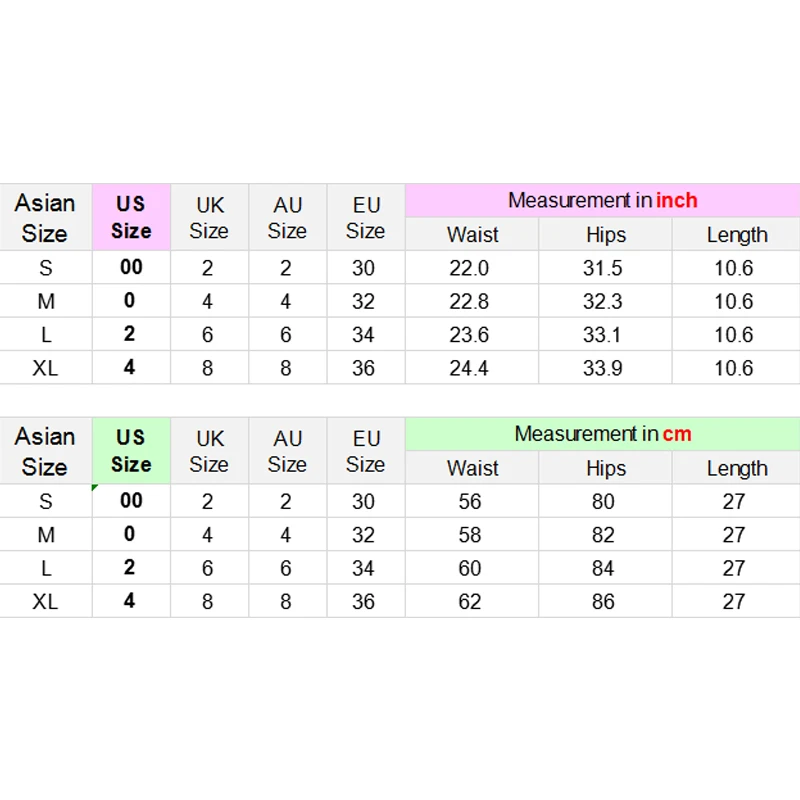Select the 80 cm hips cell
This screenshot has height=800, width=800.
click(x=603, y=502)
